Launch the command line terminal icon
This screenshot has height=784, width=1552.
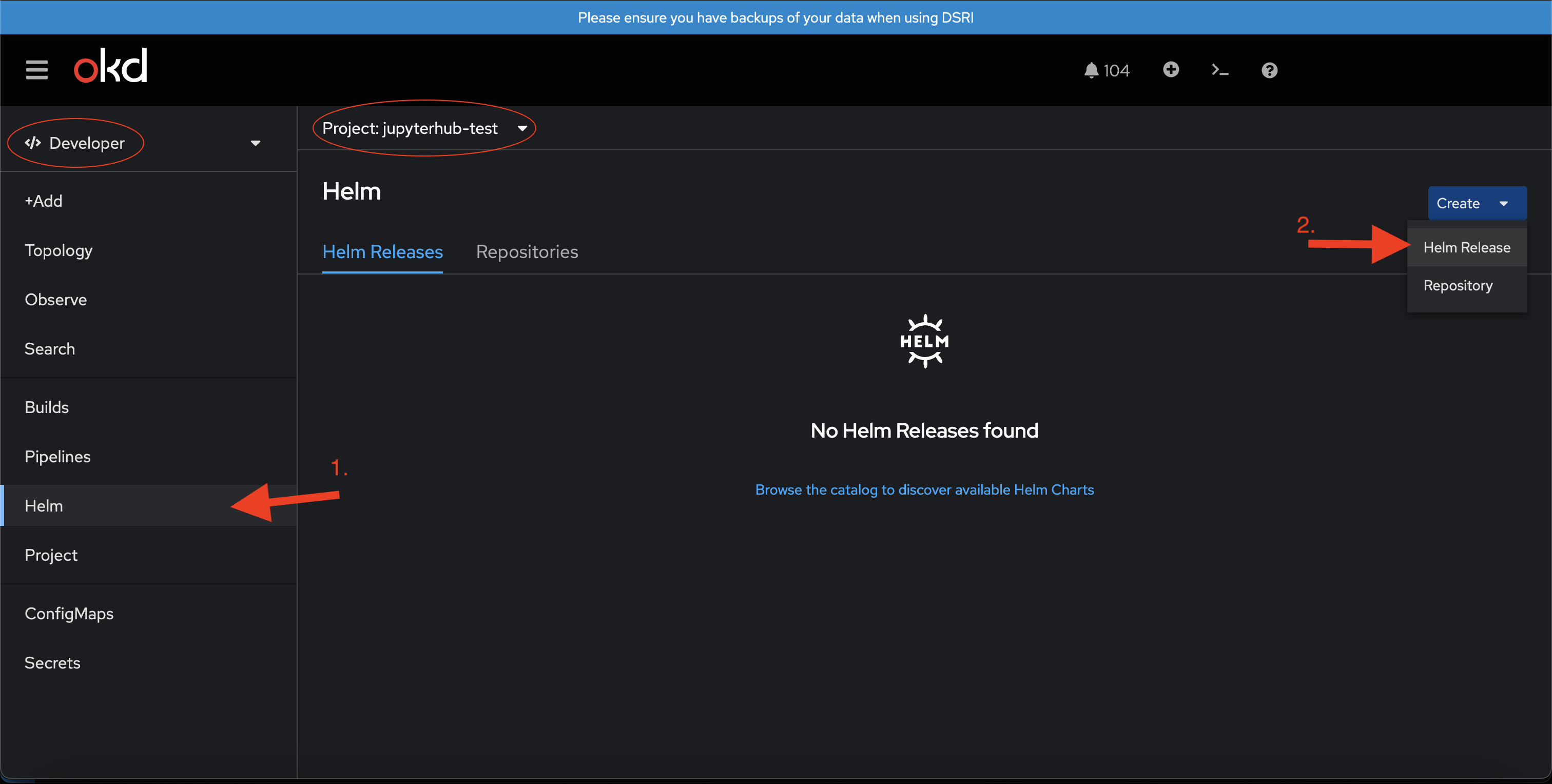coord(1220,70)
